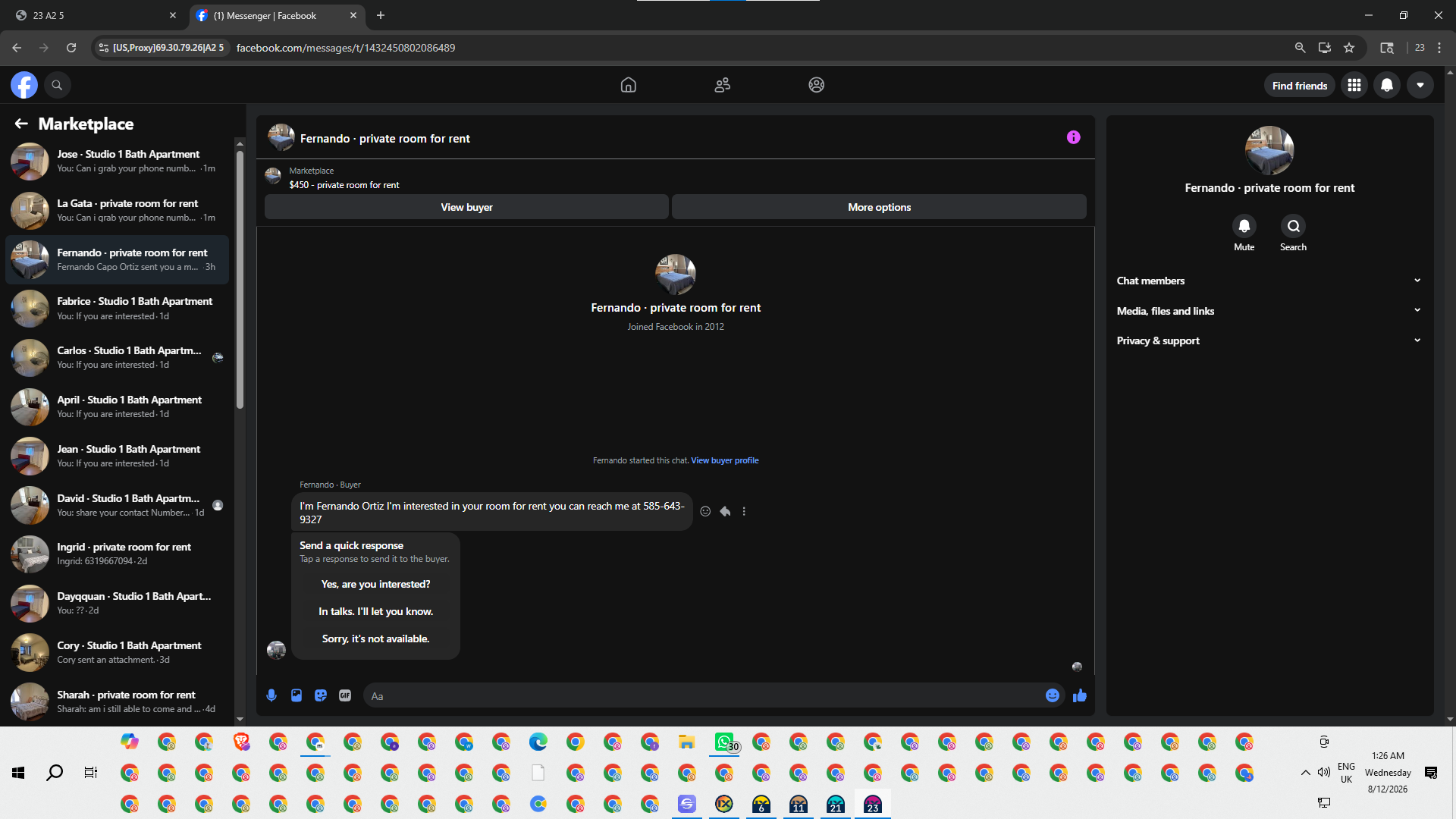React to Fernando's message with emoji icon
1456x819 pixels.
pos(705,511)
